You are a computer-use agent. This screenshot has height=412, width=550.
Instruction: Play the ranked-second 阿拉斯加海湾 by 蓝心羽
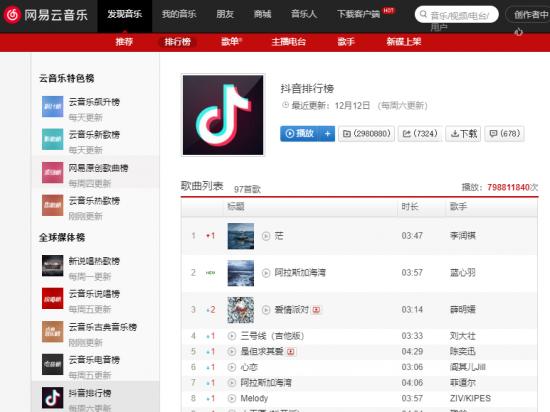266,273
